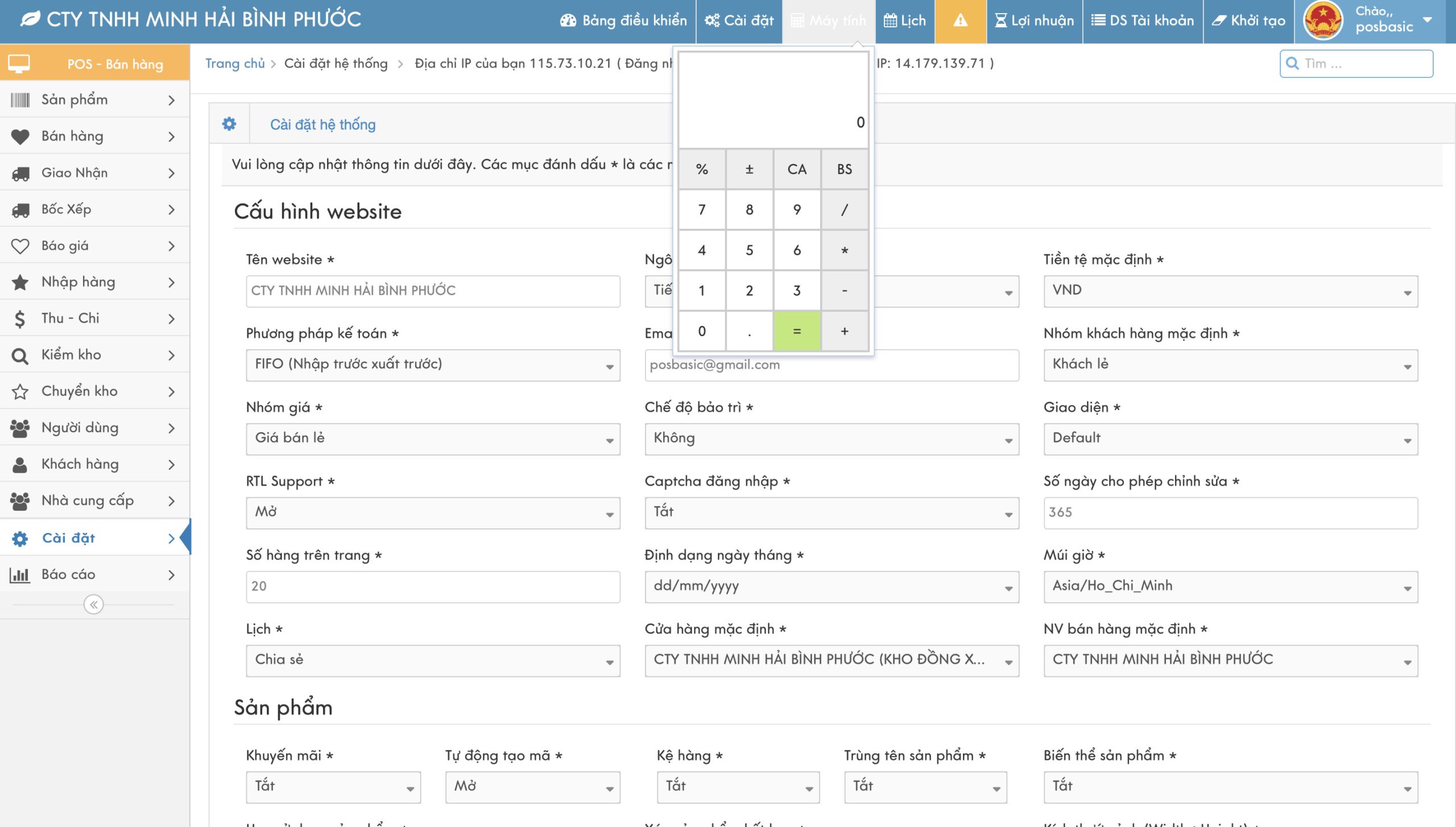Open Phương pháp kế toán FIFO dropdown
The height and width of the screenshot is (827, 1456).
pyautogui.click(x=432, y=365)
